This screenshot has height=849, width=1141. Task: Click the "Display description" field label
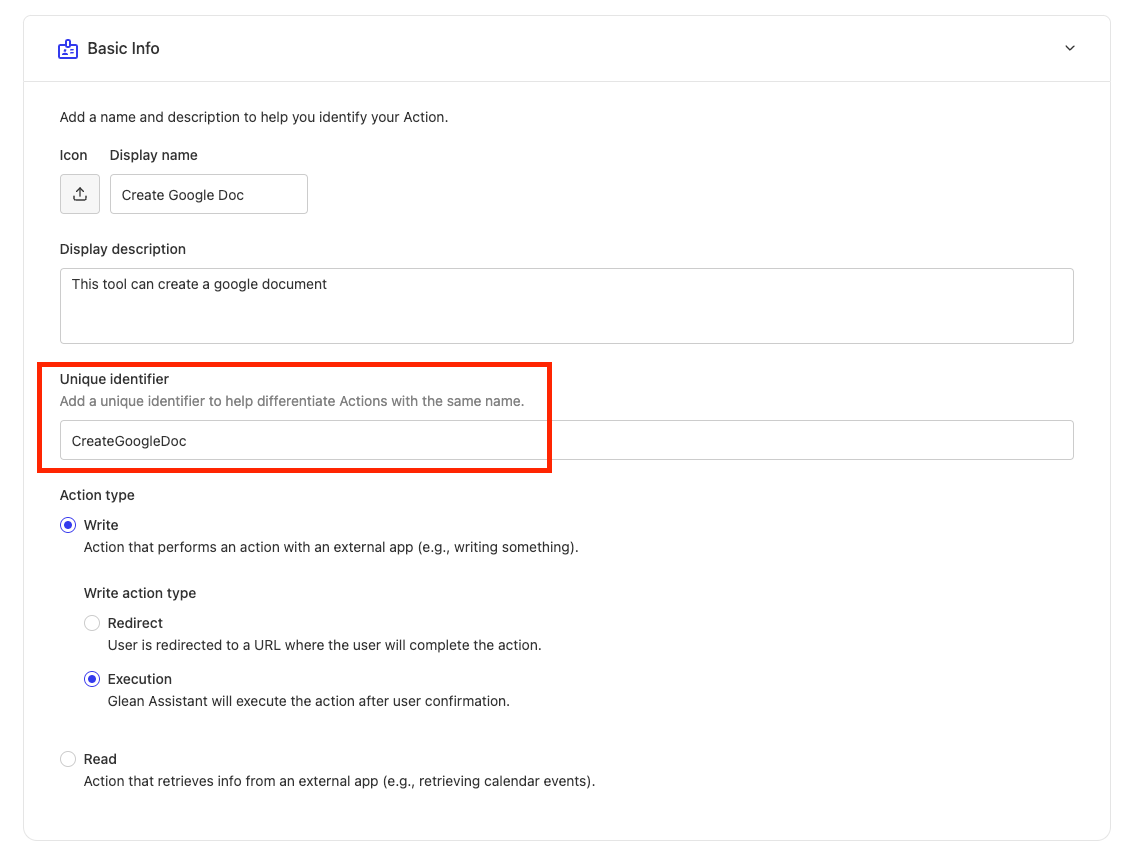tap(123, 249)
